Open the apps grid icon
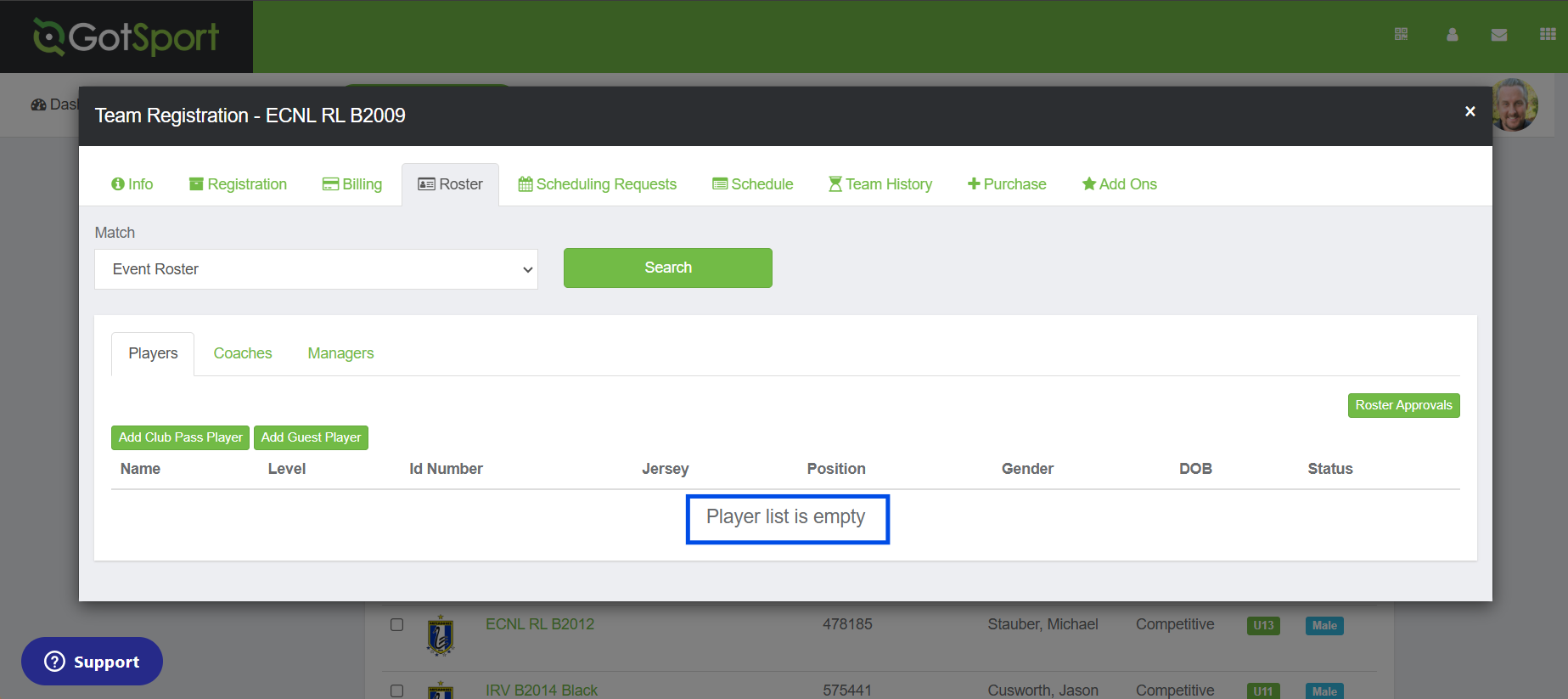The height and width of the screenshot is (699, 1568). pyautogui.click(x=1548, y=34)
